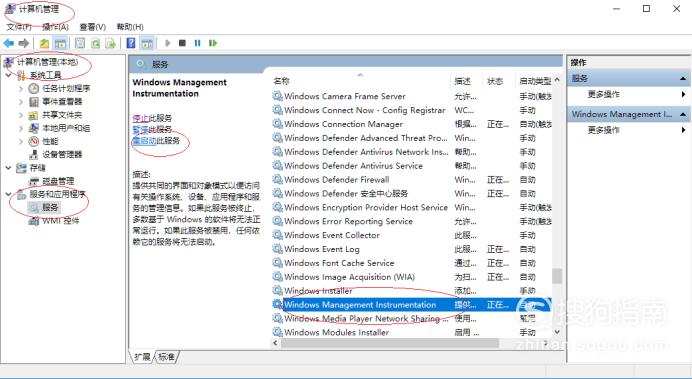Select 服务 in the left tree
Image resolution: width=692 pixels, height=379 pixels.
[x=50, y=207]
